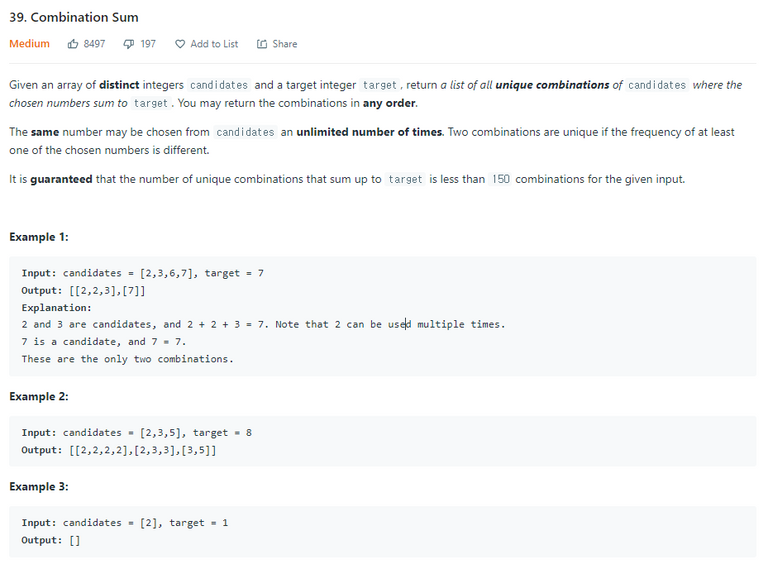768x570 pixels.
Task: Open the Add to List label
Action: click(214, 44)
